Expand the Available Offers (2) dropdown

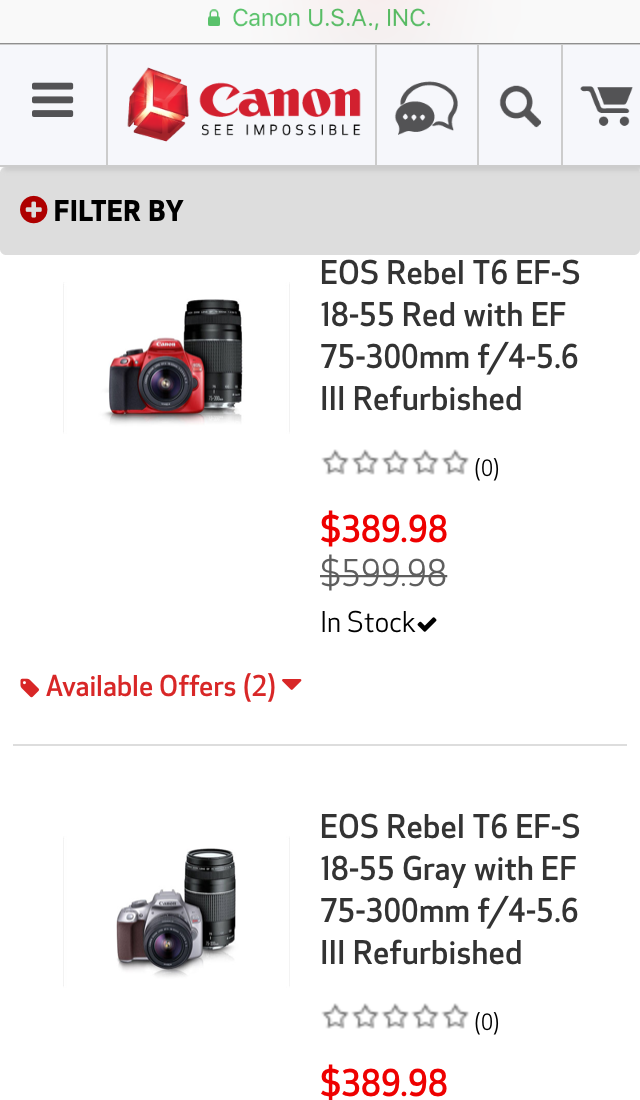[160, 687]
